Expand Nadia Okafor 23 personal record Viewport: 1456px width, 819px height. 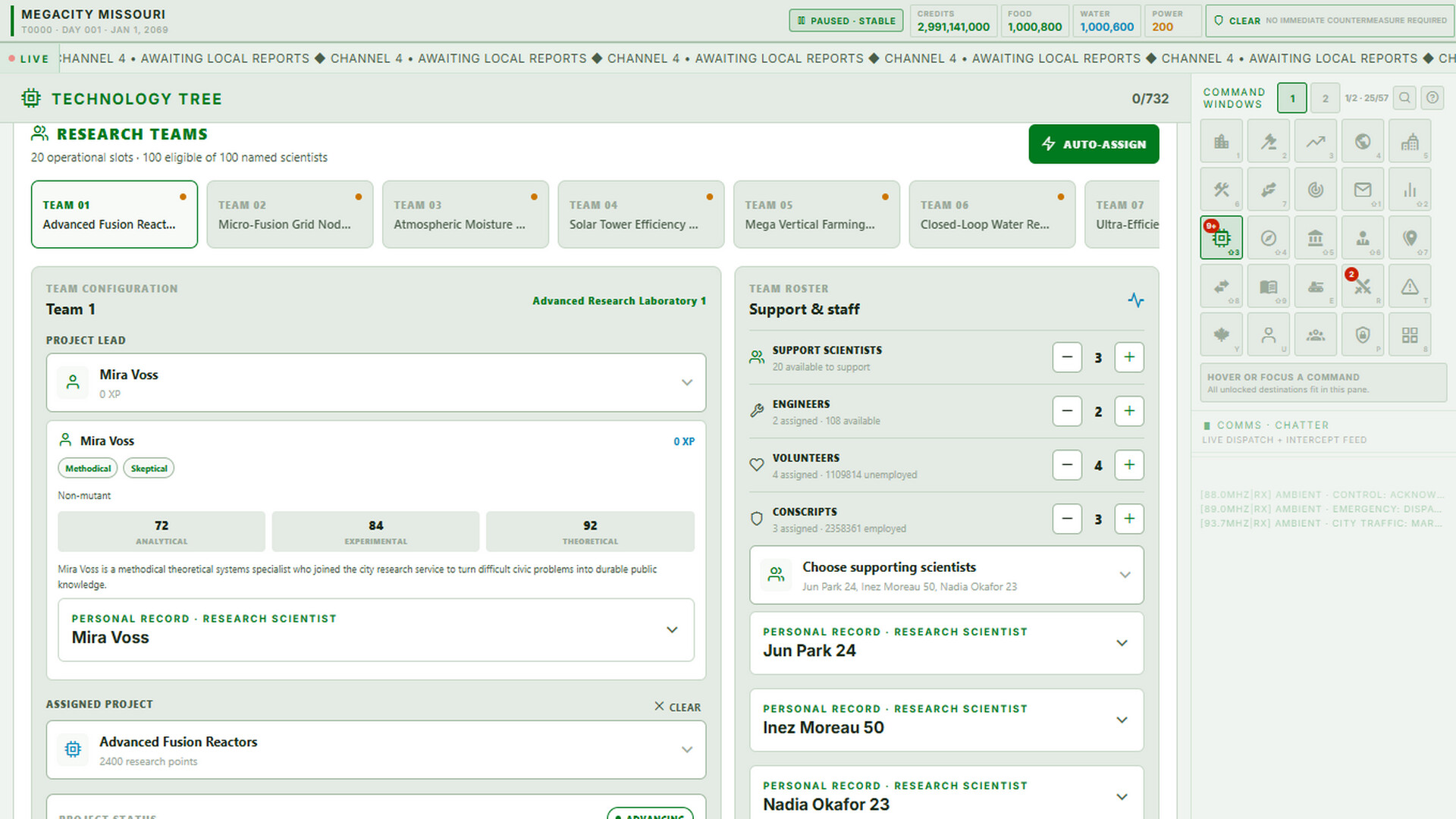tap(946, 793)
